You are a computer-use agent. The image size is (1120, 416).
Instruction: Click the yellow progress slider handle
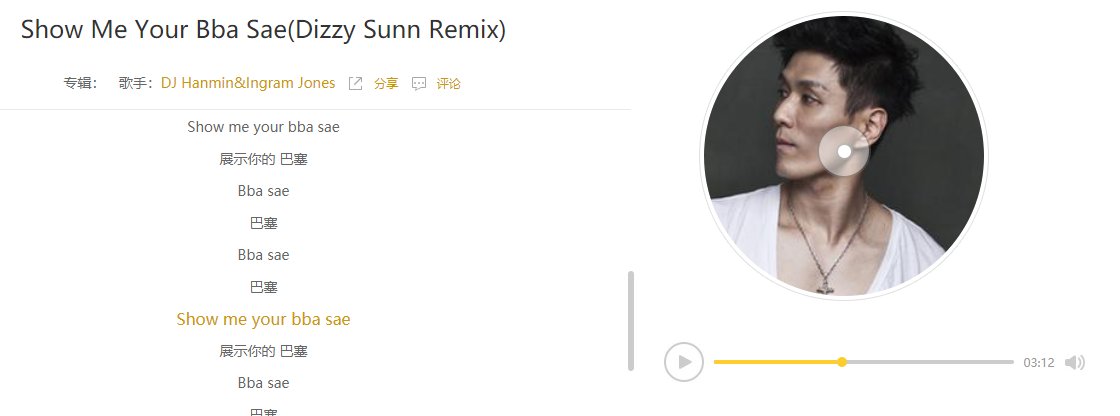[842, 362]
